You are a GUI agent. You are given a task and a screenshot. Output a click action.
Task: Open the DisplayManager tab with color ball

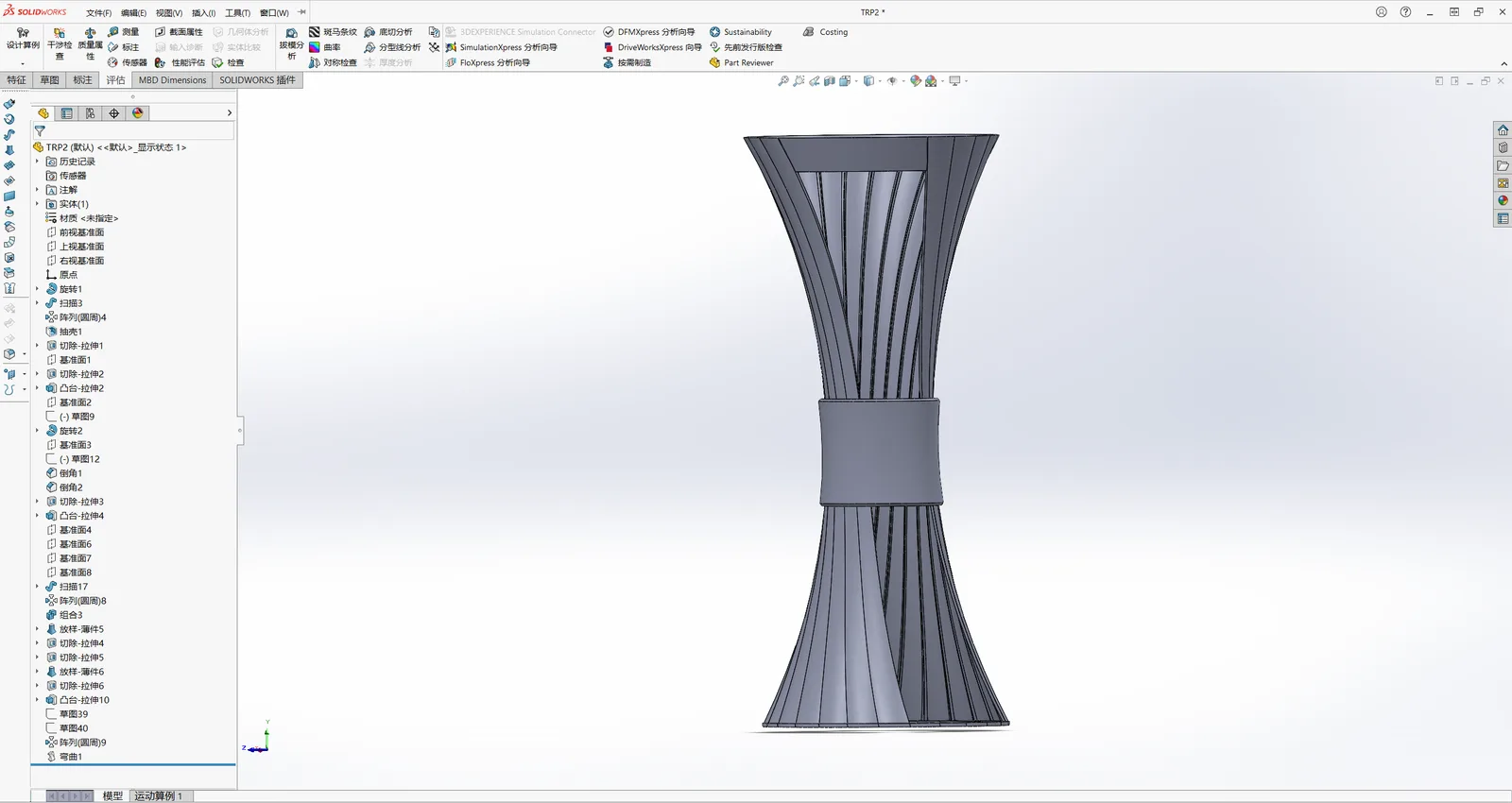[x=138, y=113]
